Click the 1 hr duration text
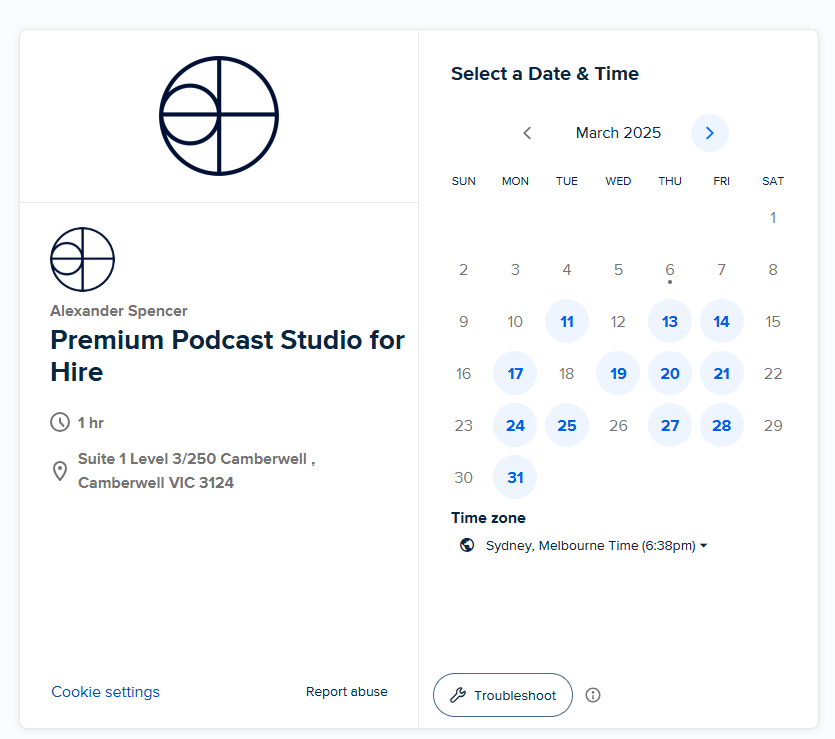The image size is (835, 739). pyautogui.click(x=91, y=423)
